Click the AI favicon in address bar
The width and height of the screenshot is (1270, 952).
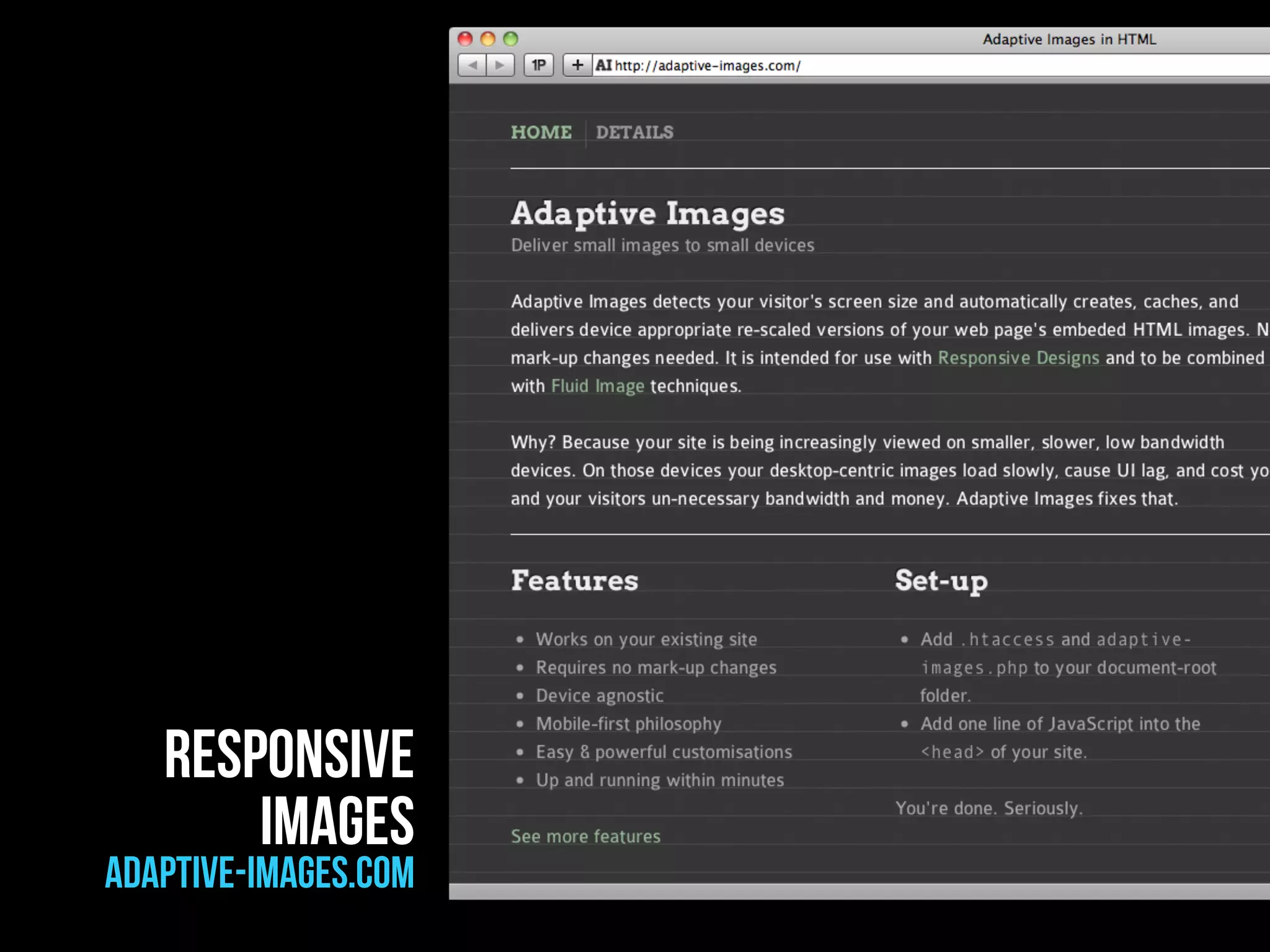(603, 65)
